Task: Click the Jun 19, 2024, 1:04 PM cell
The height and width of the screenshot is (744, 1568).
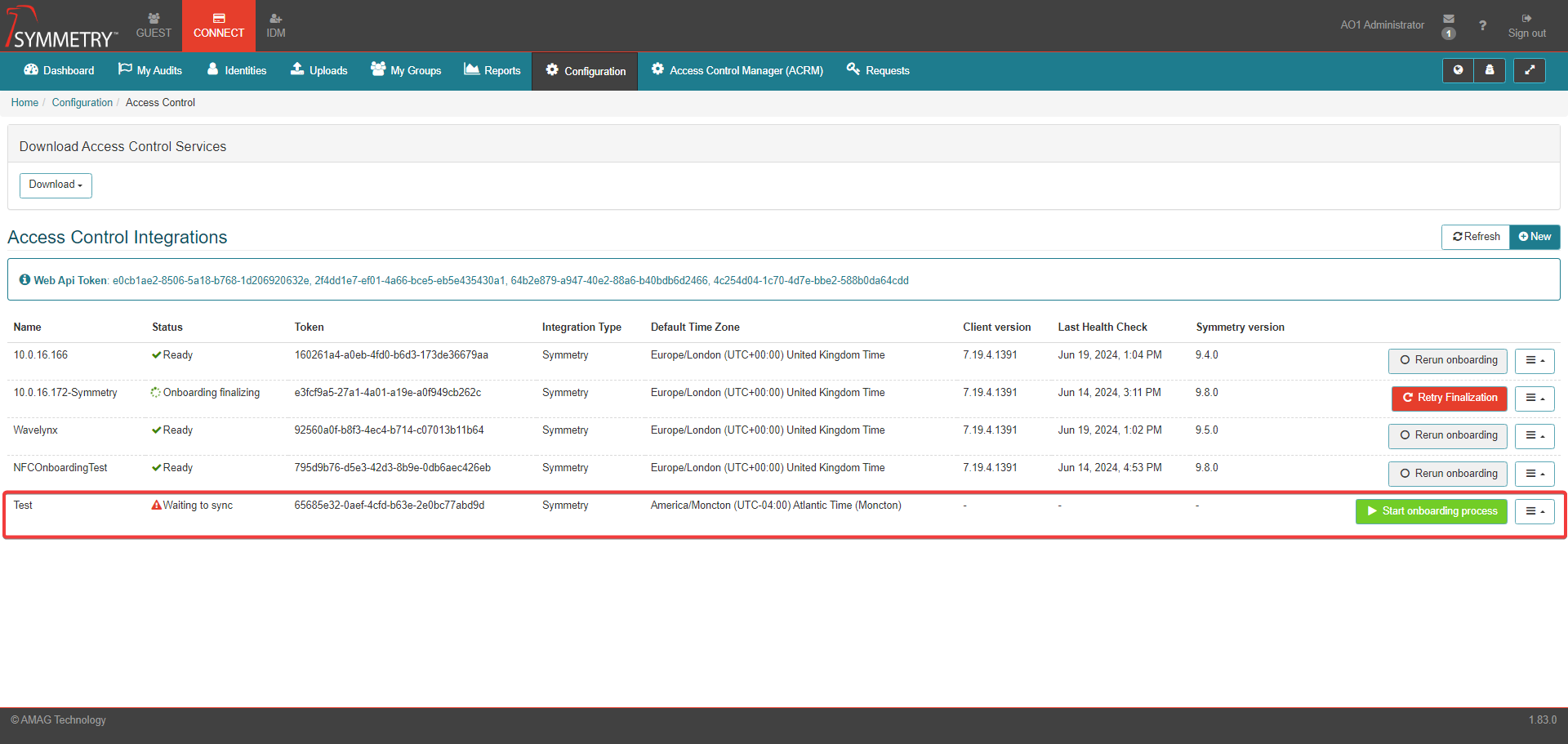Action: click(x=1110, y=355)
